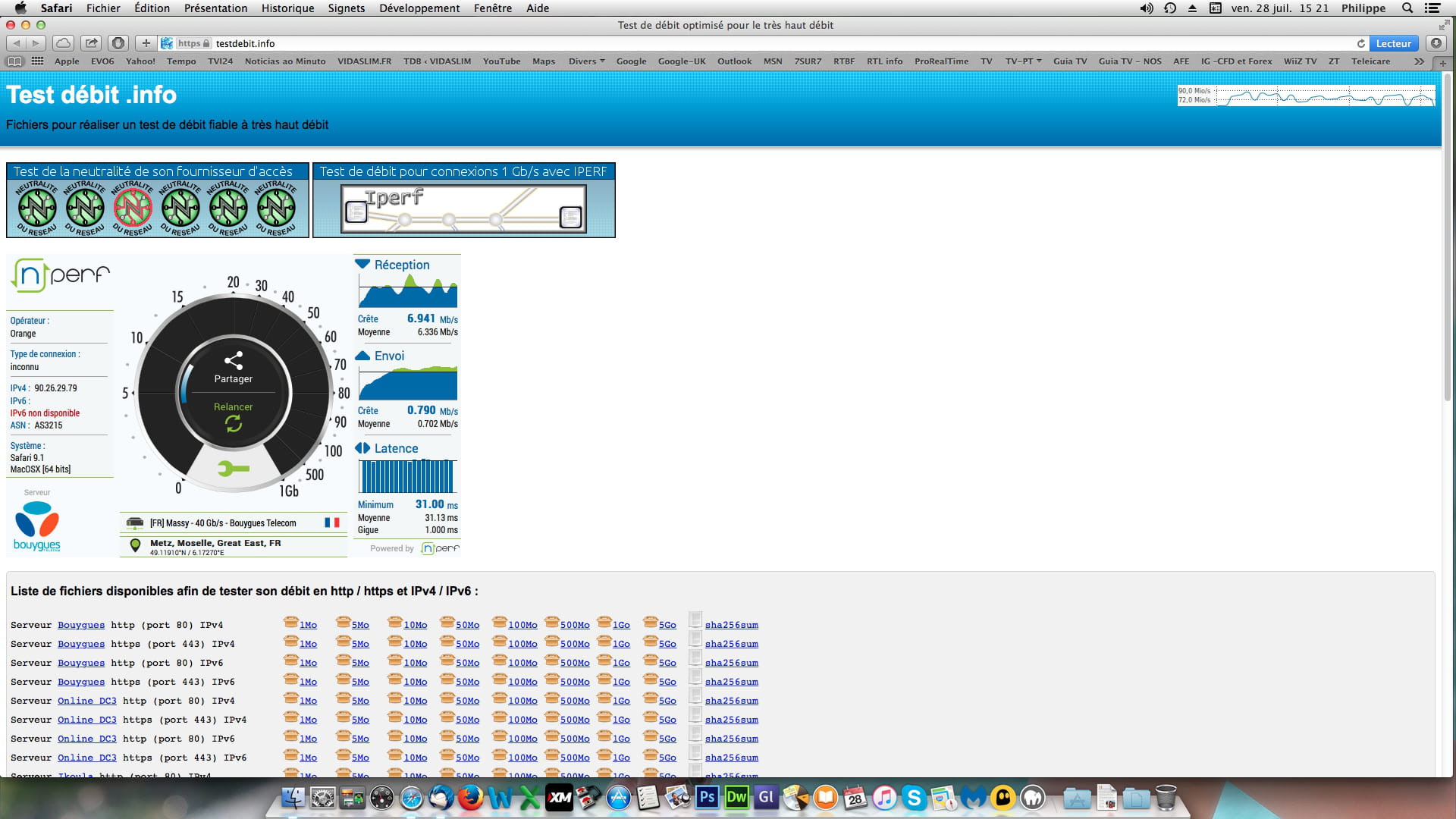Click the Iperf diagram image
This screenshot has height=819, width=1456.
pos(464,209)
